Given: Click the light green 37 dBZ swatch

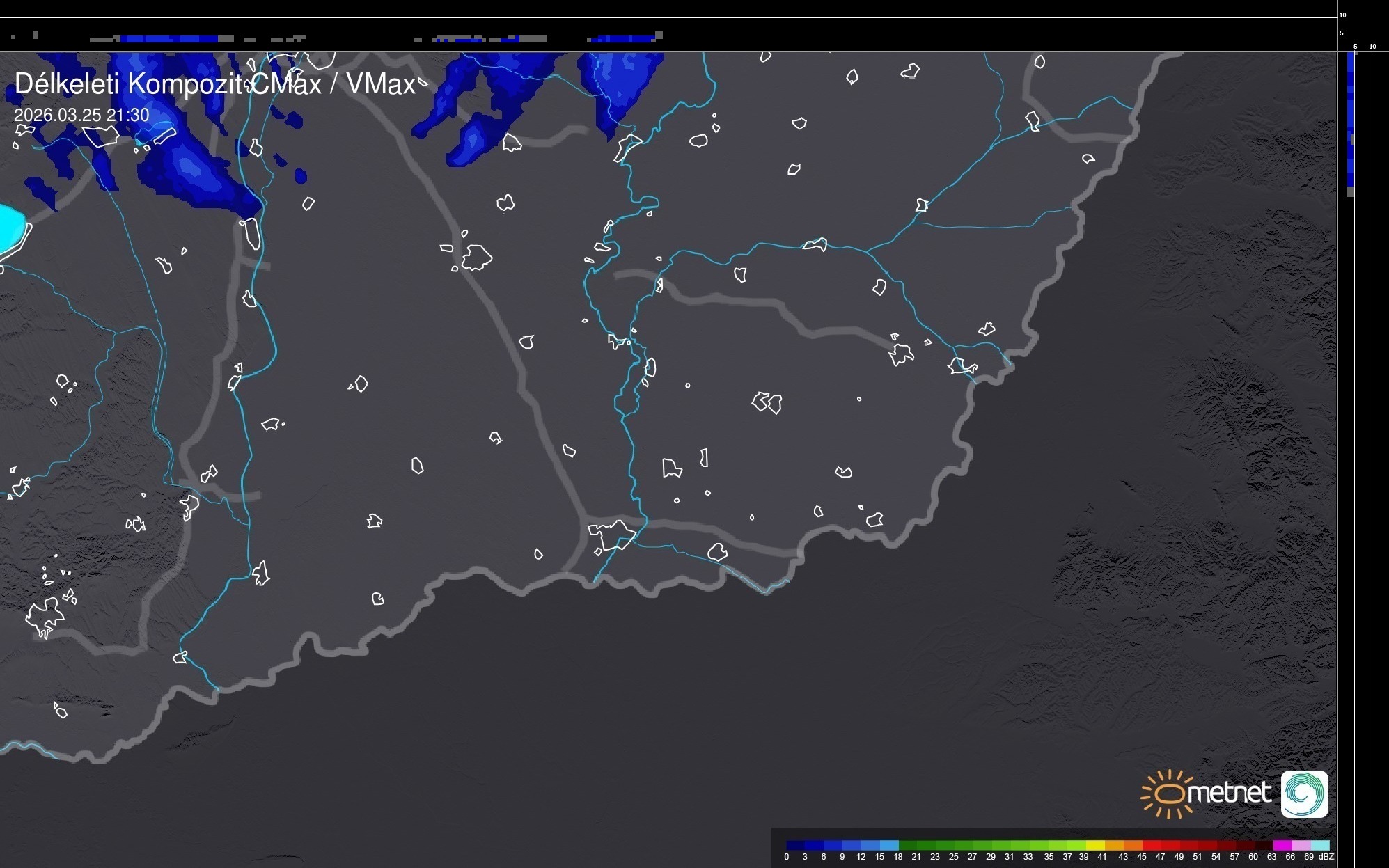Looking at the screenshot, I should [x=1076, y=845].
